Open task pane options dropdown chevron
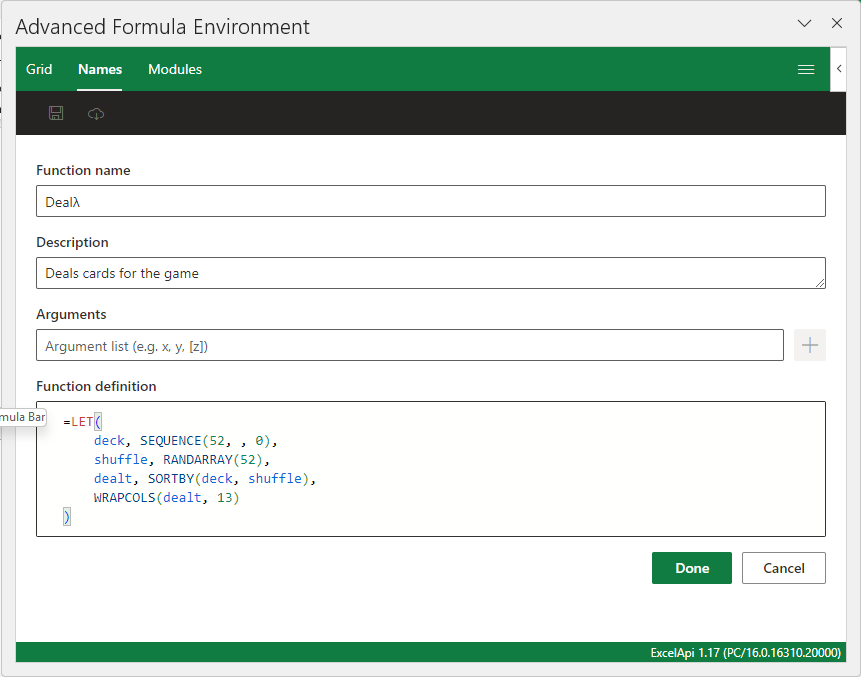Screen dimensions: 861x677 tap(804, 23)
